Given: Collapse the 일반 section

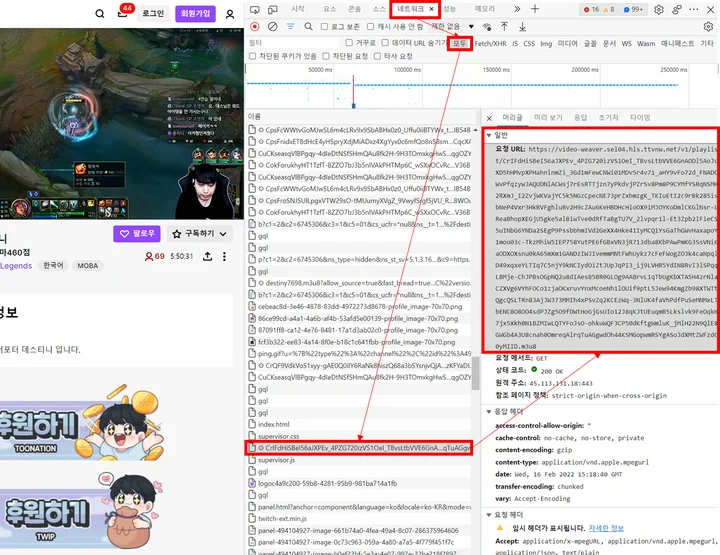Looking at the screenshot, I should (490, 133).
